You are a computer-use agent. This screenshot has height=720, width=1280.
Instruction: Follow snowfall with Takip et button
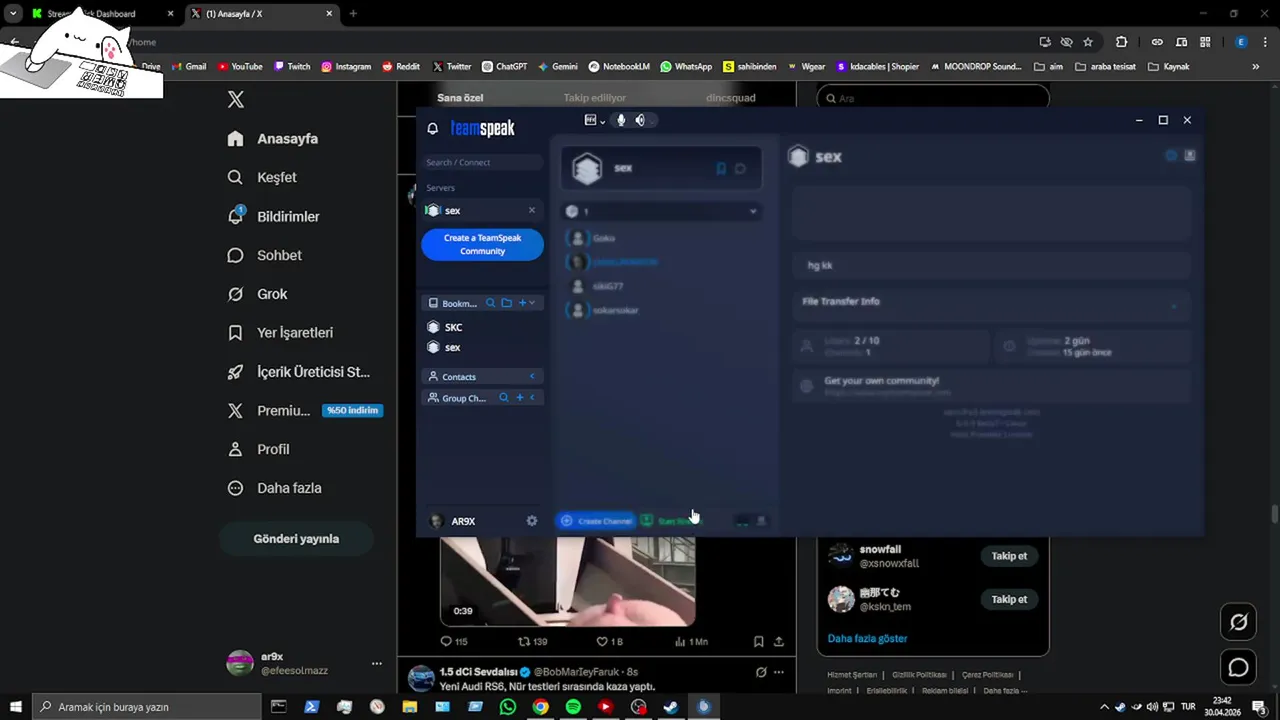[1009, 555]
